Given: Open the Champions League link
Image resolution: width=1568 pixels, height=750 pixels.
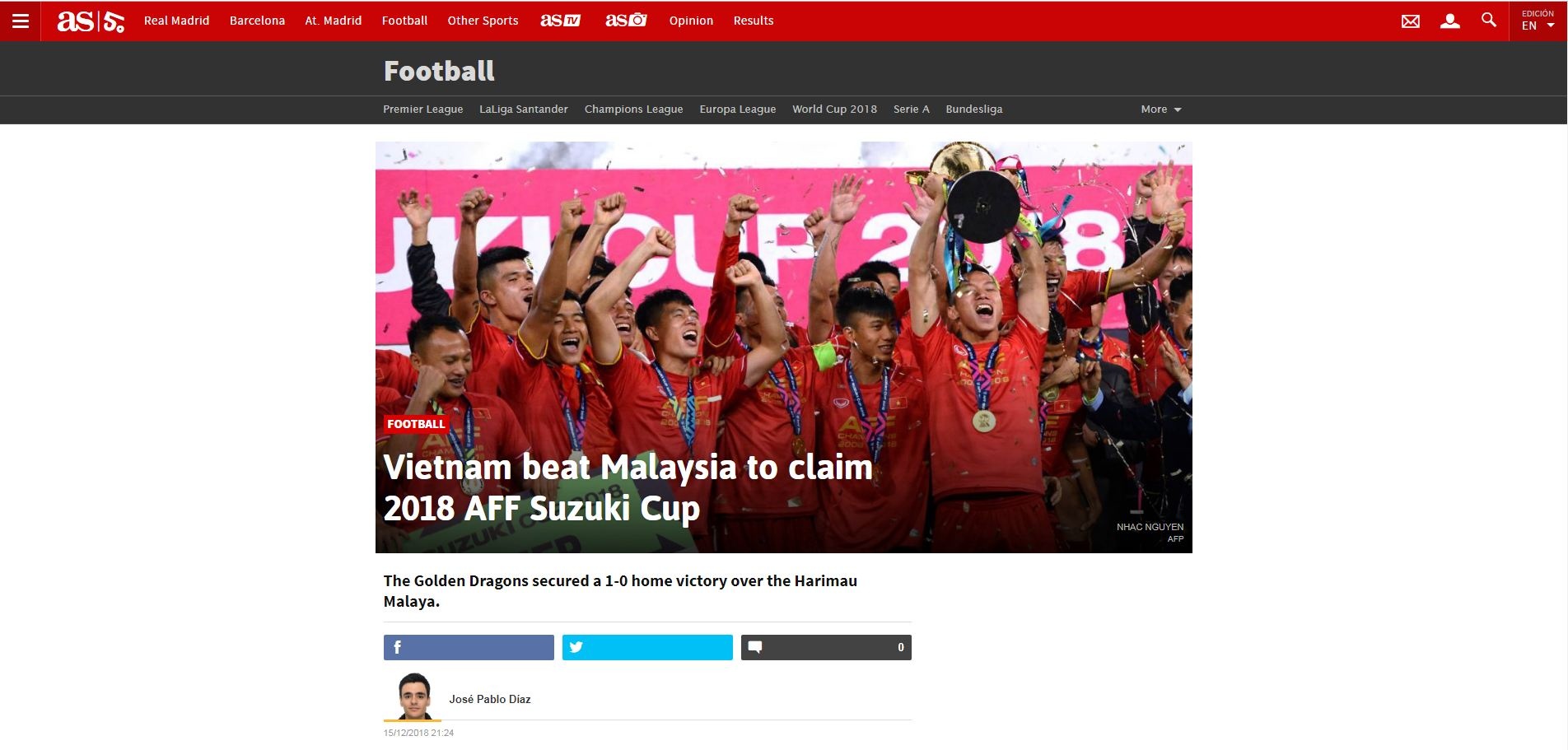Looking at the screenshot, I should click(x=634, y=109).
